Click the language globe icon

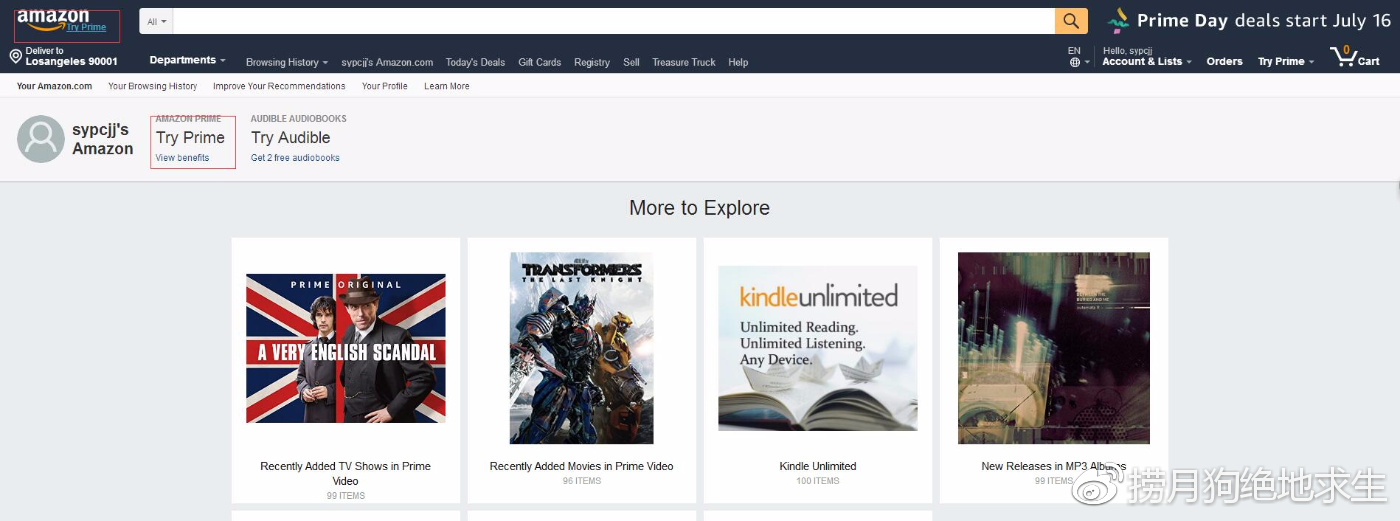1074,62
